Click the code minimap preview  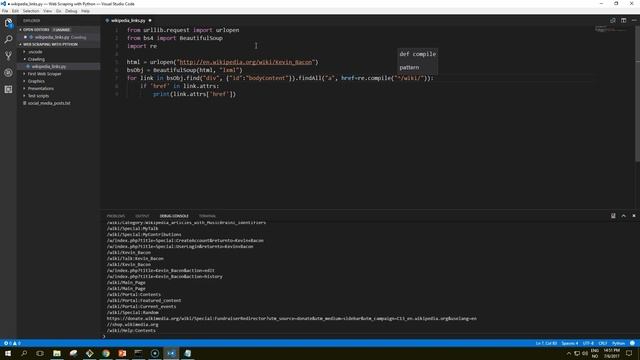(612, 29)
